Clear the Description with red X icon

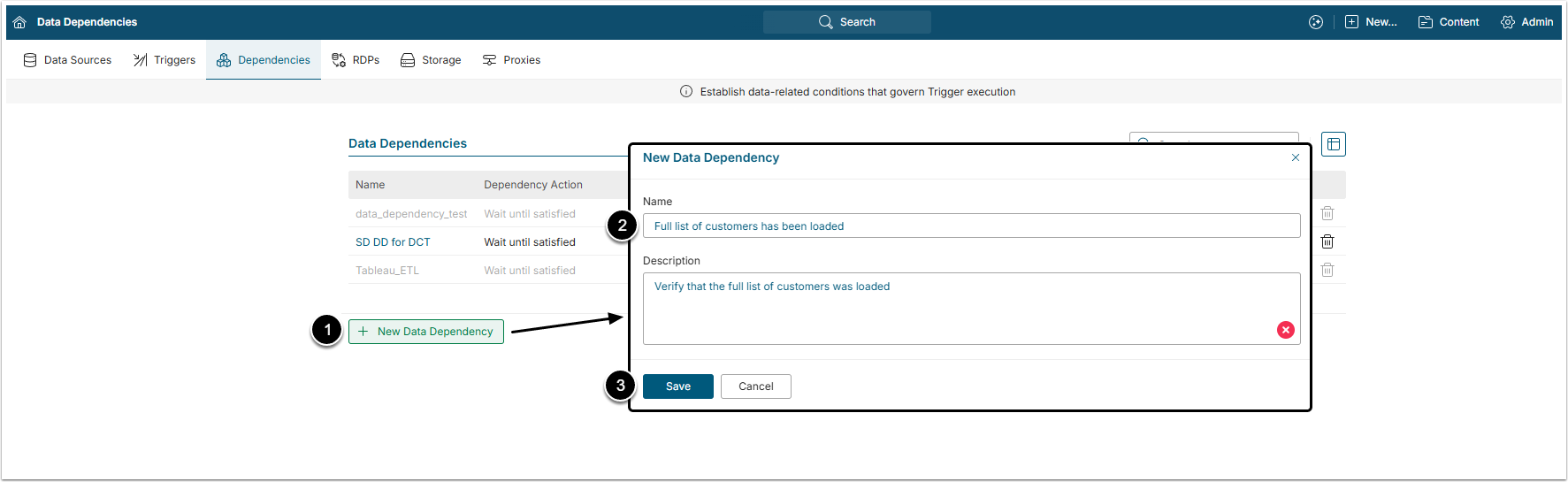[1286, 330]
